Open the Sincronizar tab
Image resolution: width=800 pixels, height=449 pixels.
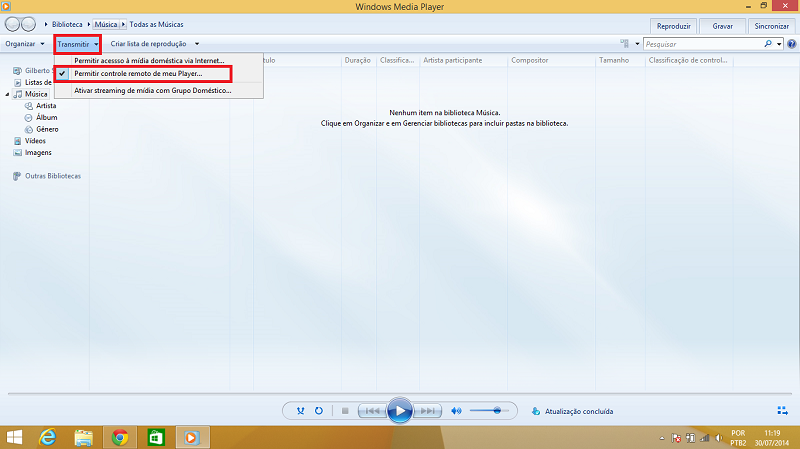(x=772, y=25)
